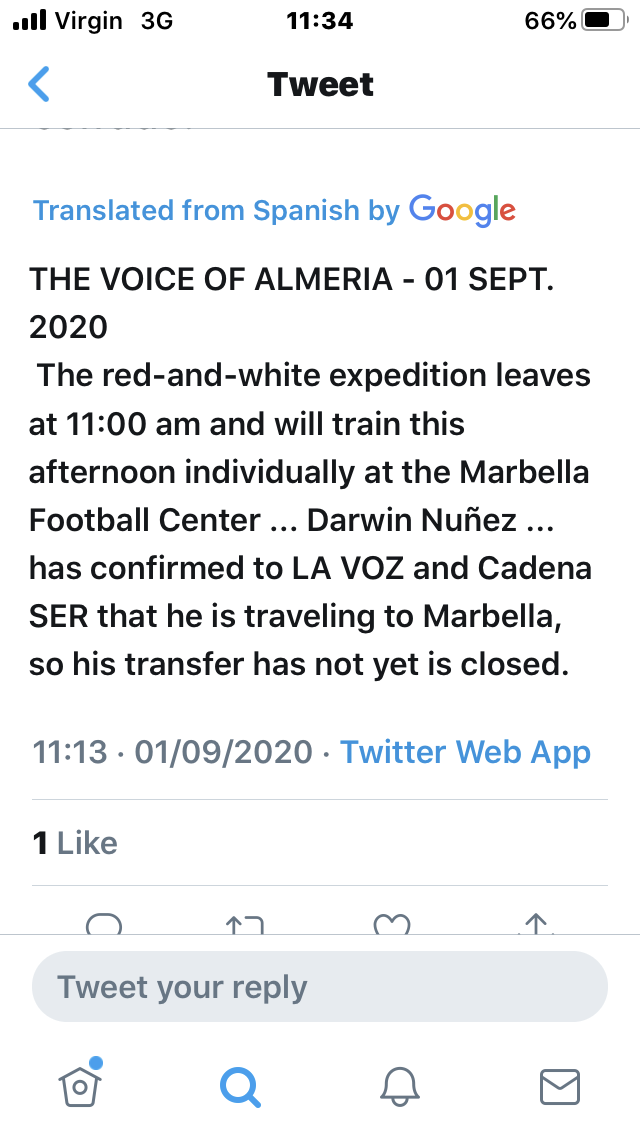Open the Twitter Web App link
The image size is (640, 1136).
[465, 752]
